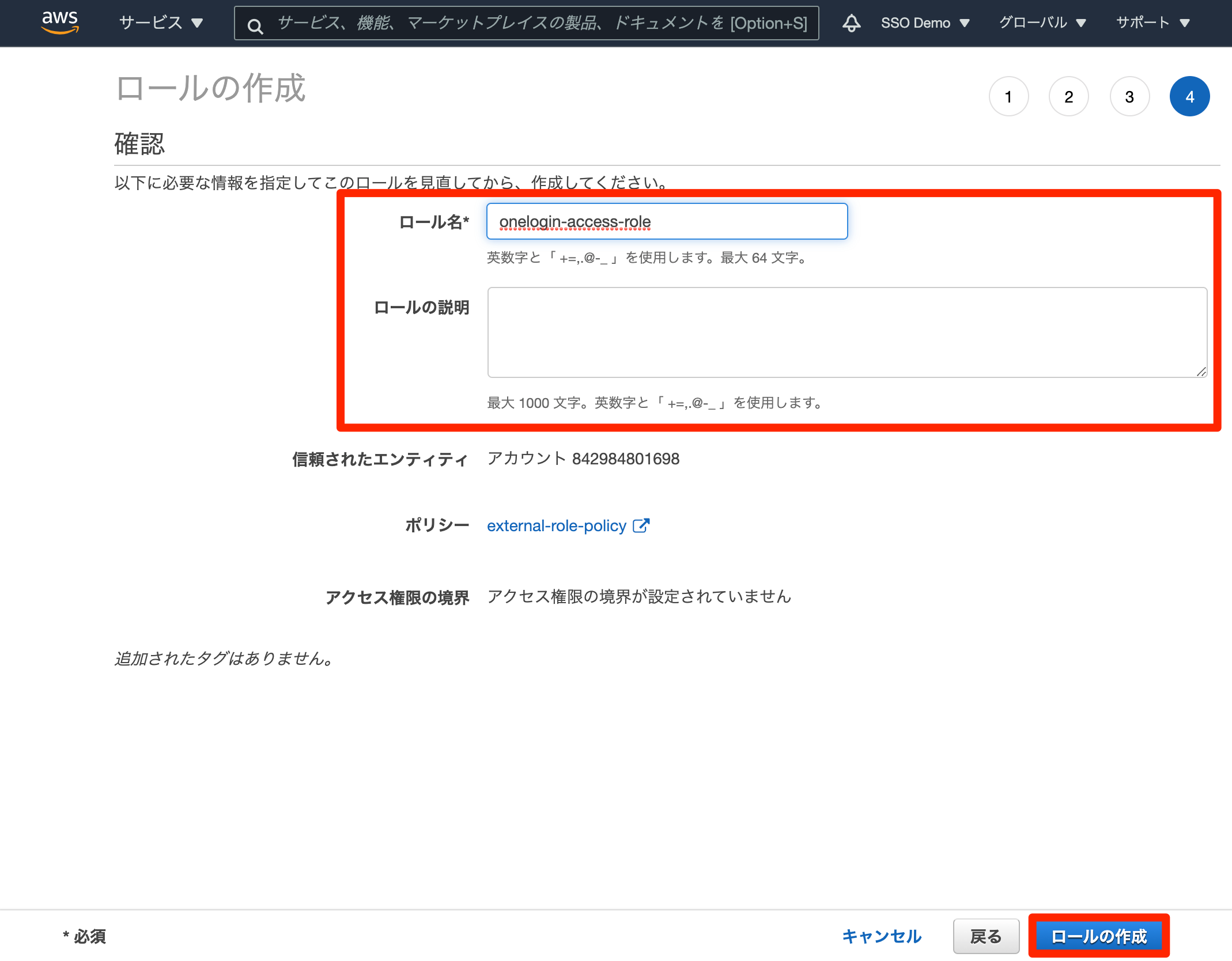
Task: Click the ロール名 input field
Action: (x=667, y=221)
